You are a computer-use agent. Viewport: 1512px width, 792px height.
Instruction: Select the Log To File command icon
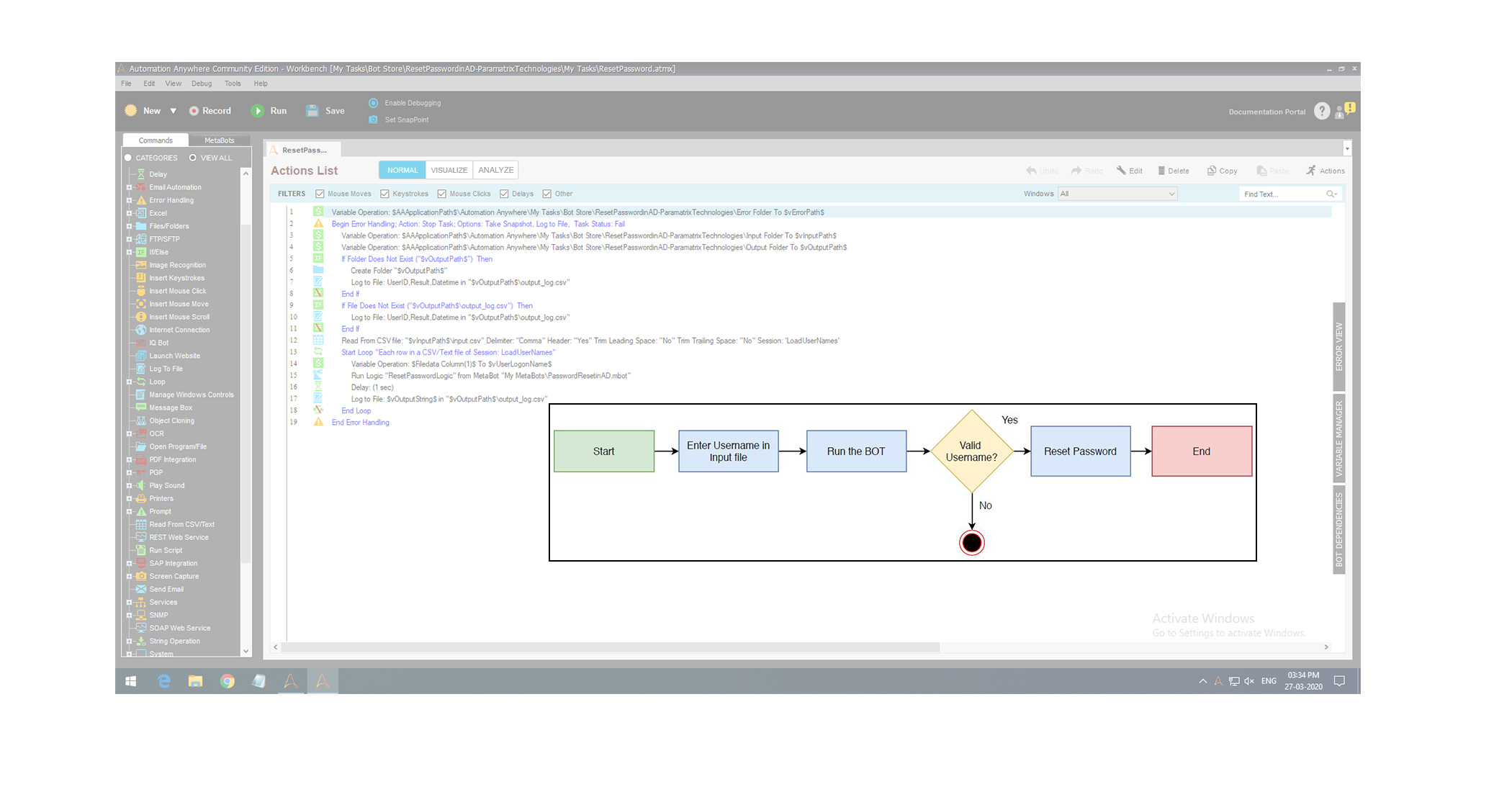pyautogui.click(x=141, y=369)
